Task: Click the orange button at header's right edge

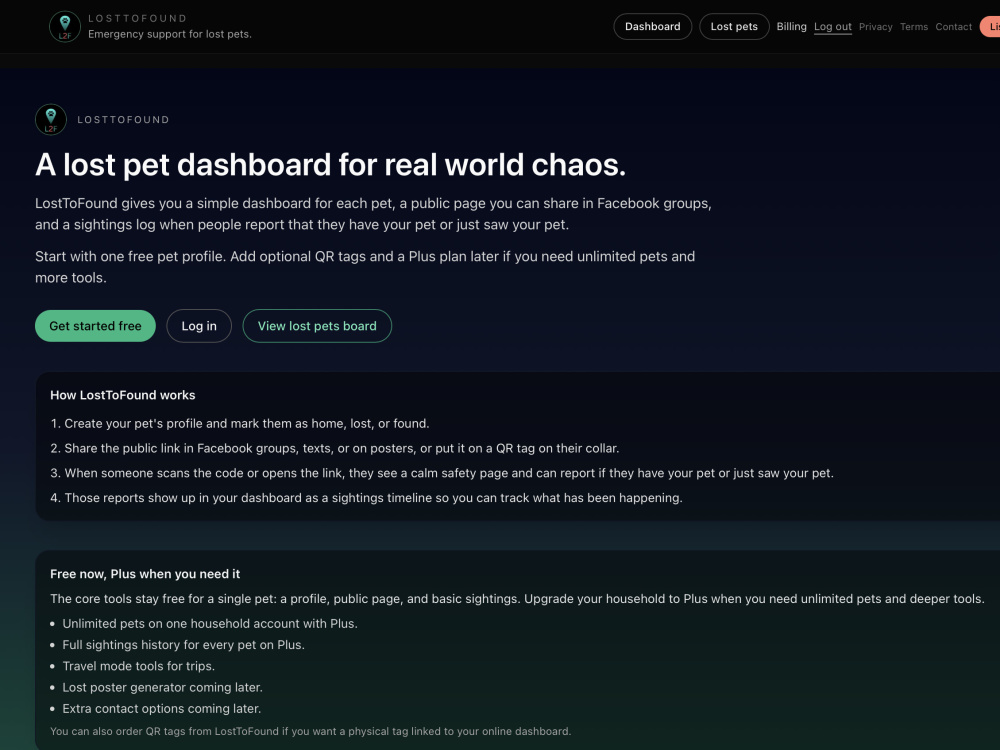Action: 990,27
